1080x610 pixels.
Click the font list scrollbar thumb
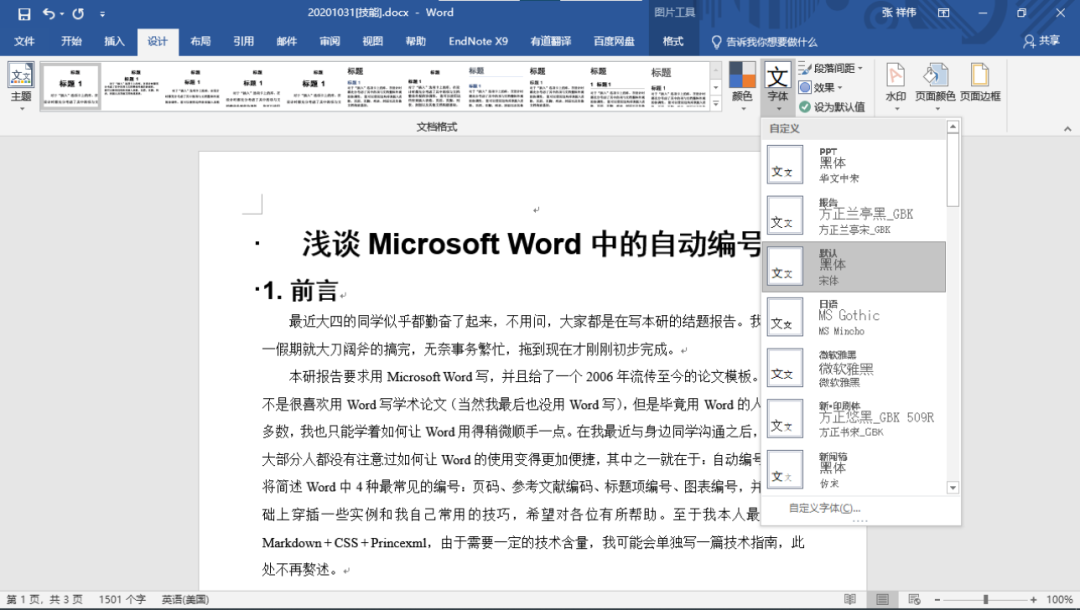point(953,169)
